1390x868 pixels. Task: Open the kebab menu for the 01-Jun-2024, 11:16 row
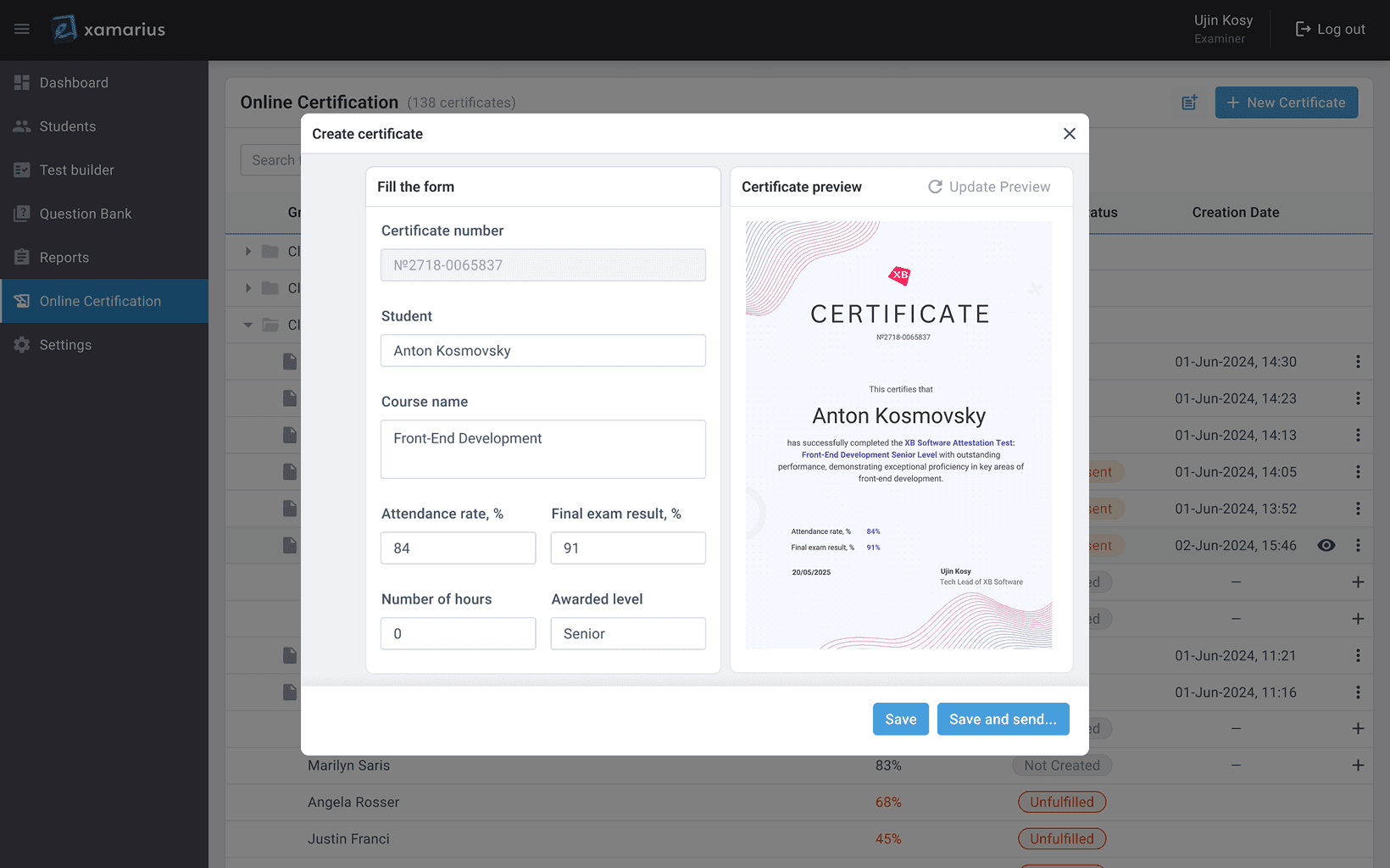[x=1357, y=693]
